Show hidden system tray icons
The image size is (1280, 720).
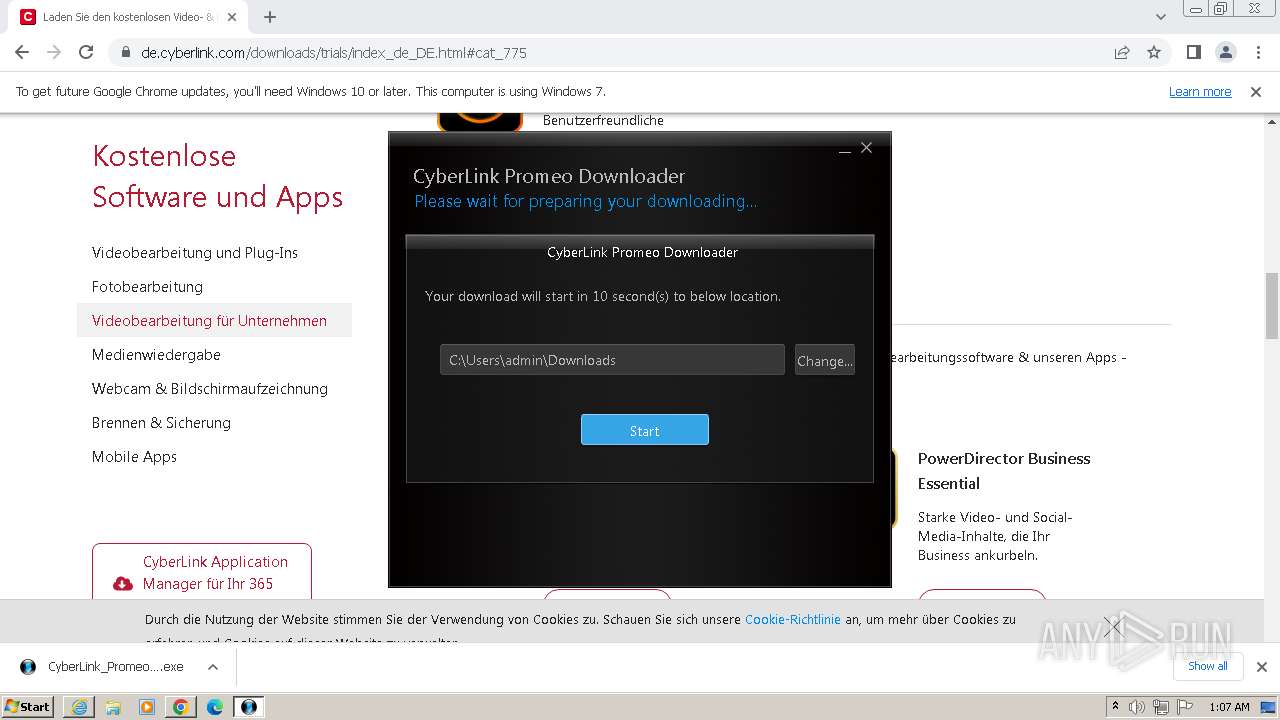[x=1115, y=706]
